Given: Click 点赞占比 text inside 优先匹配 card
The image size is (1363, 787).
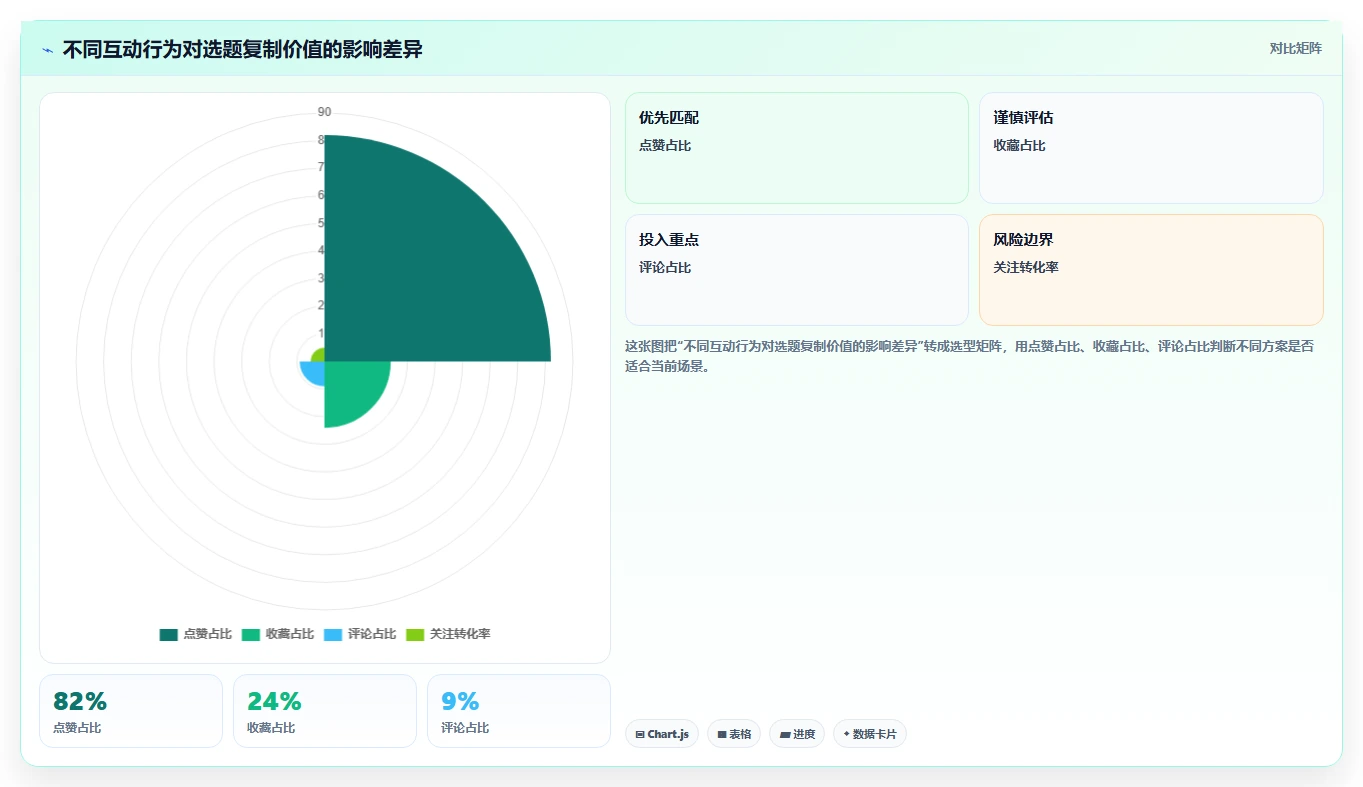Looking at the screenshot, I should coord(665,146).
